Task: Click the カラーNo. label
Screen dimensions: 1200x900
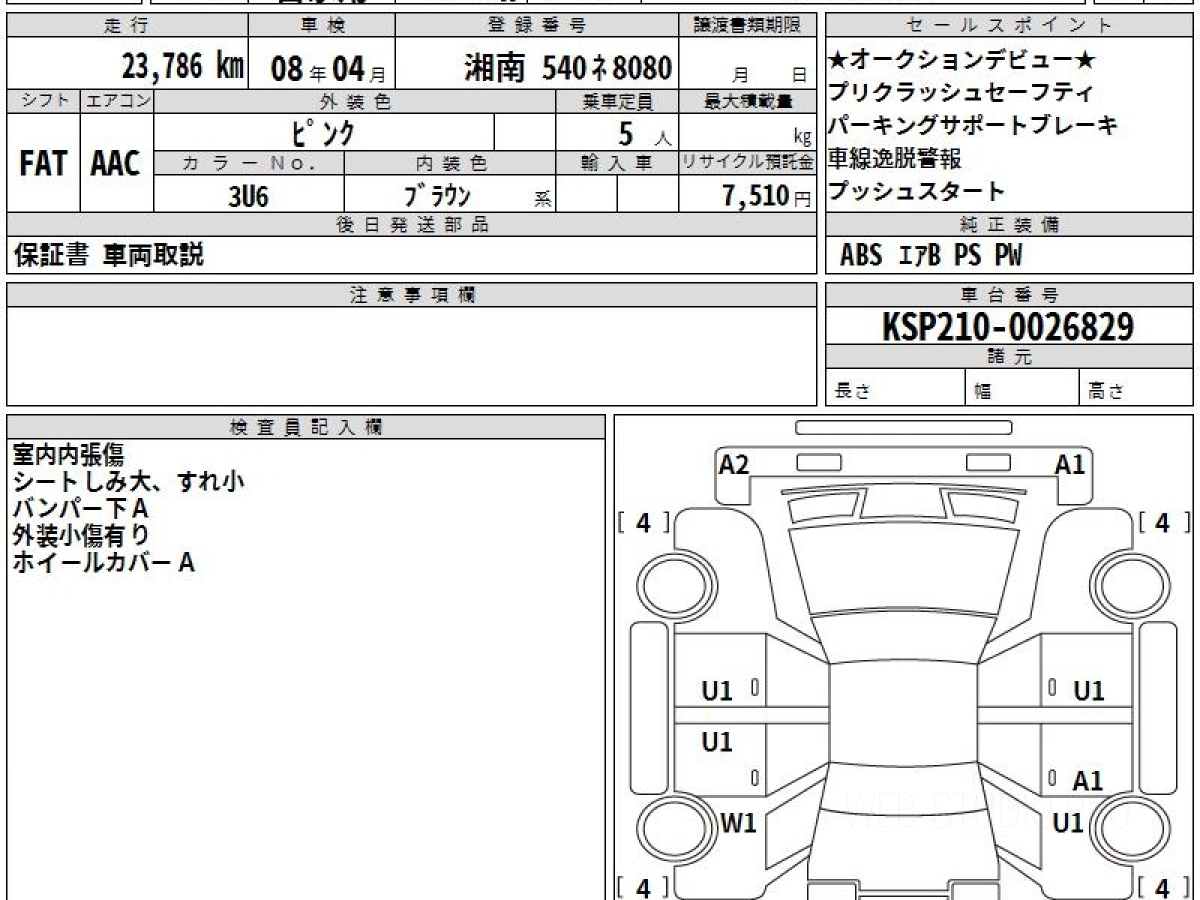Action: point(249,163)
